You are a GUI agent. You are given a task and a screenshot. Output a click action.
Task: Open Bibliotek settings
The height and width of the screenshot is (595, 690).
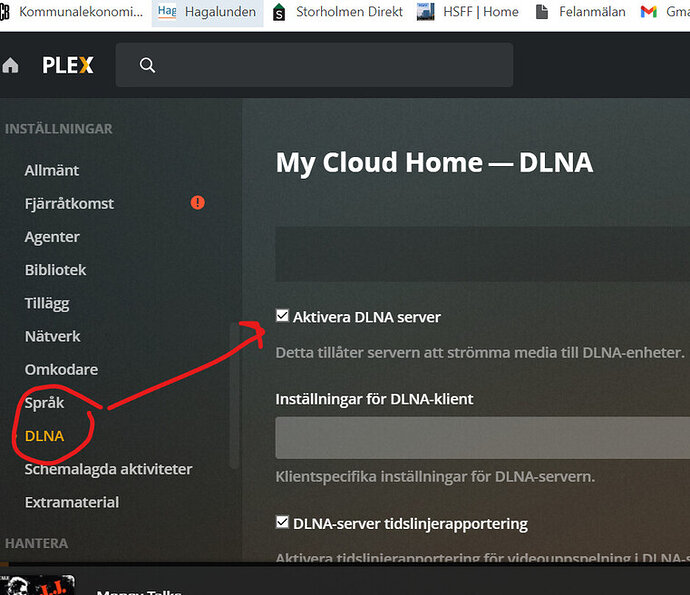(55, 270)
